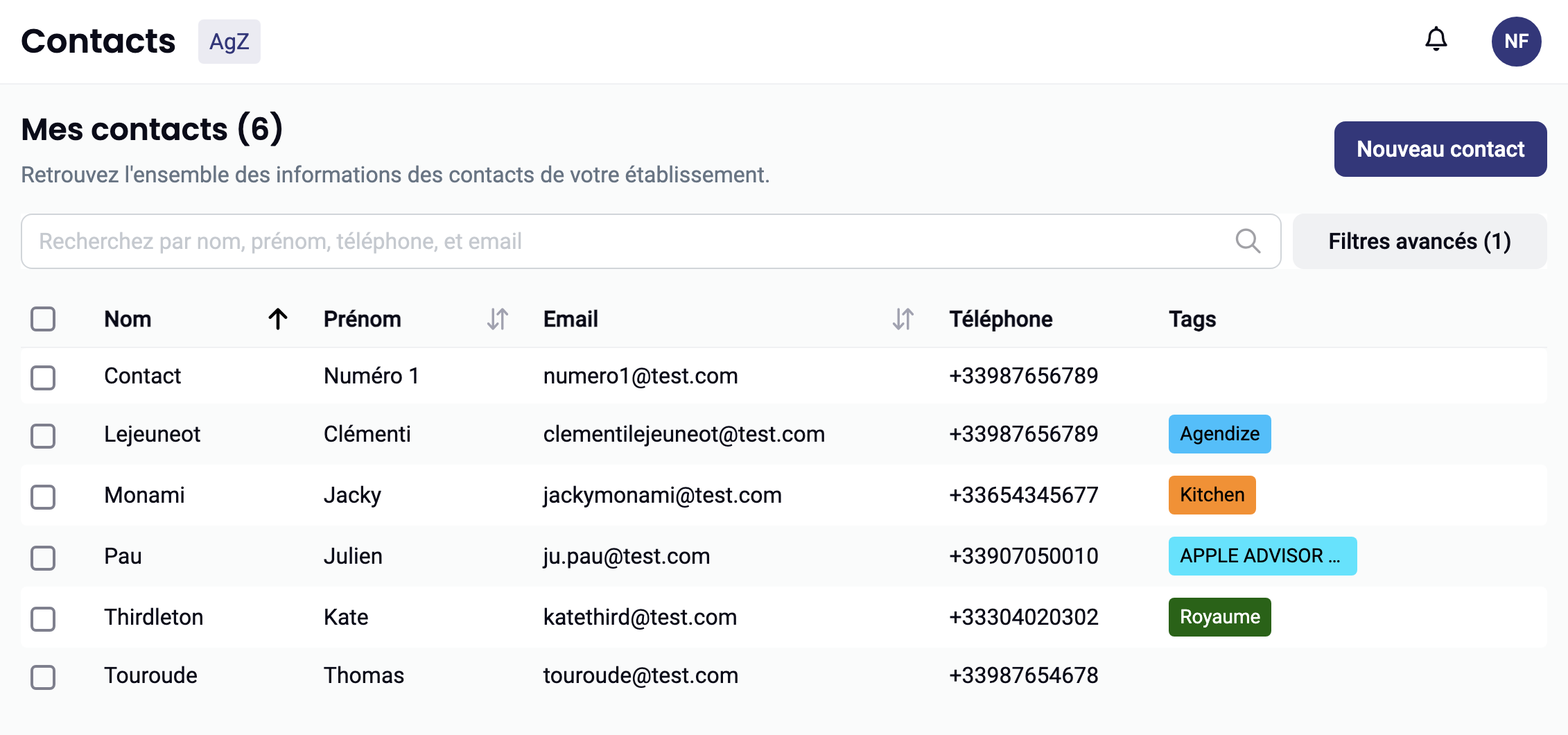Create a new contact with Nouveau contact
The height and width of the screenshot is (735, 1568).
click(1440, 149)
